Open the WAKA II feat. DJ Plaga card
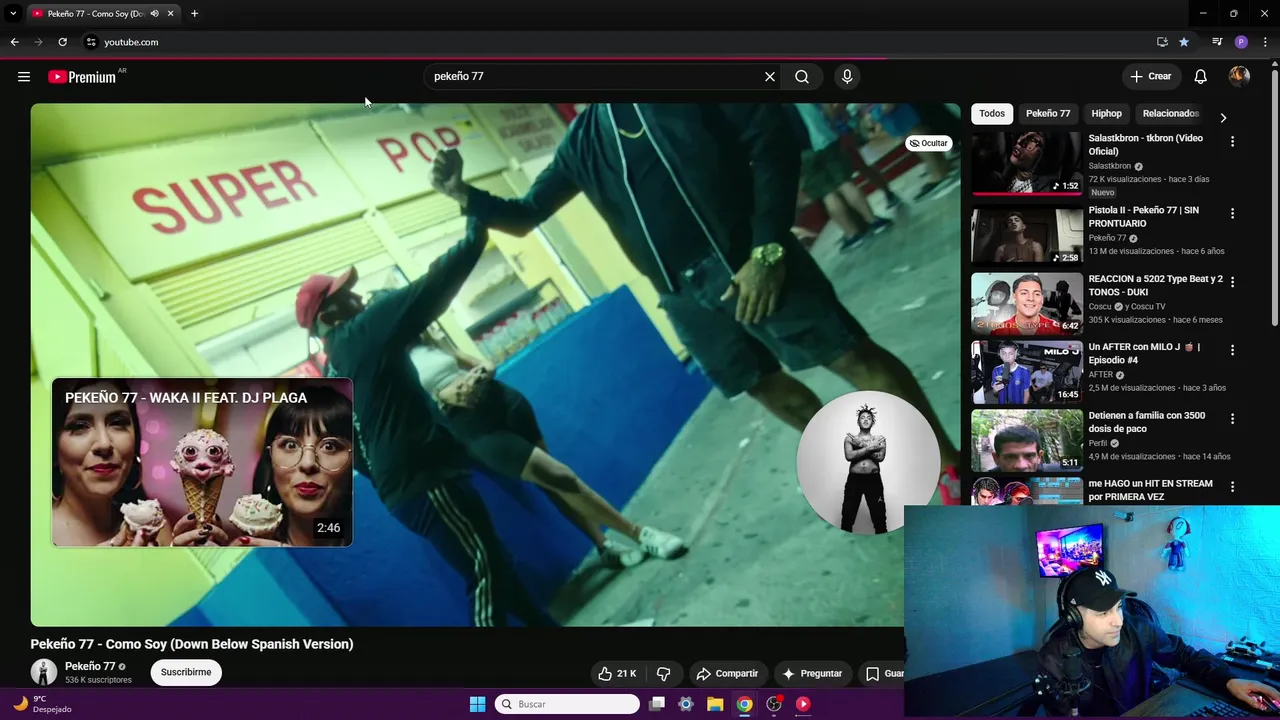 (x=202, y=462)
